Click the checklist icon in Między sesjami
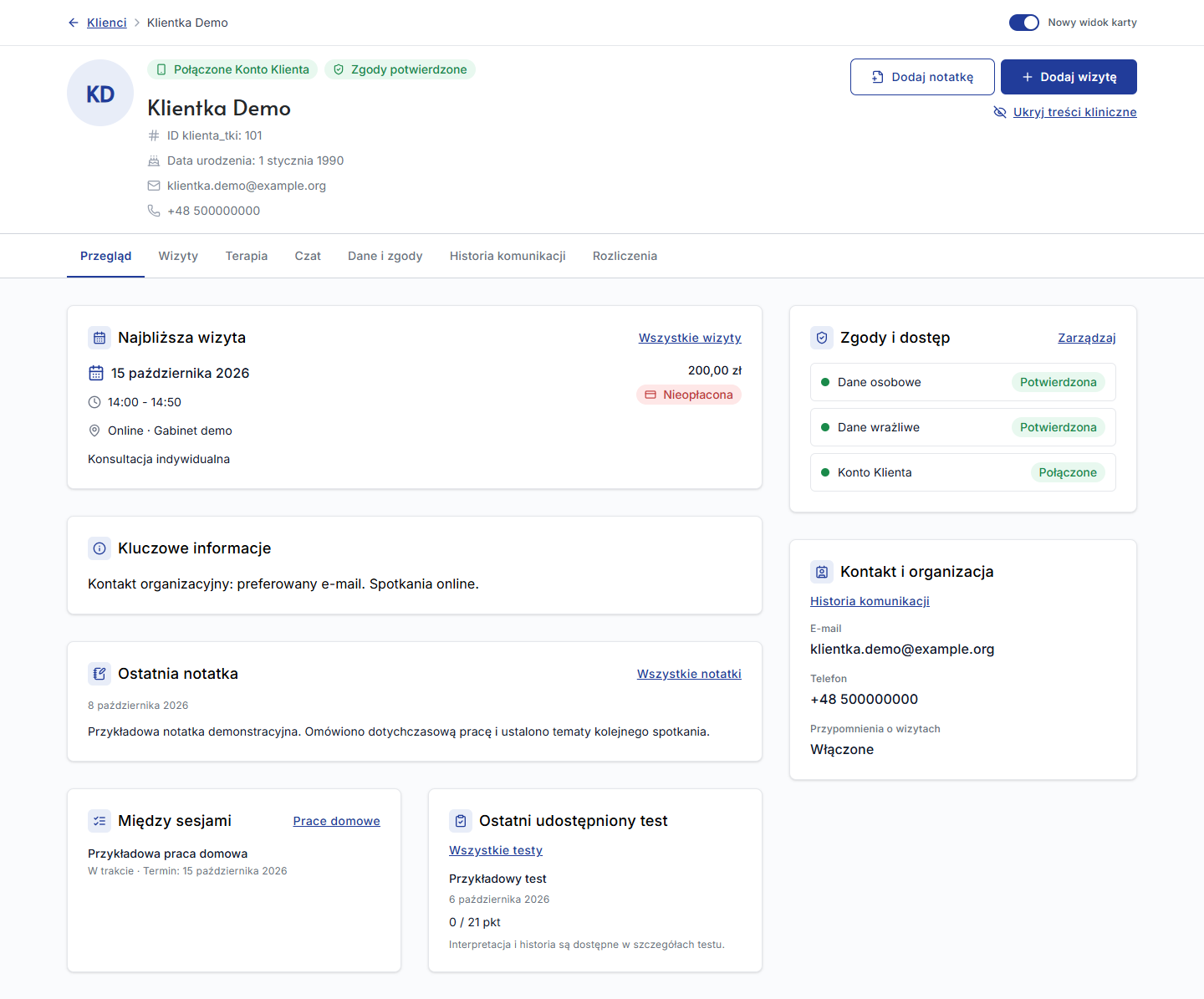The image size is (1204, 999). click(x=99, y=821)
